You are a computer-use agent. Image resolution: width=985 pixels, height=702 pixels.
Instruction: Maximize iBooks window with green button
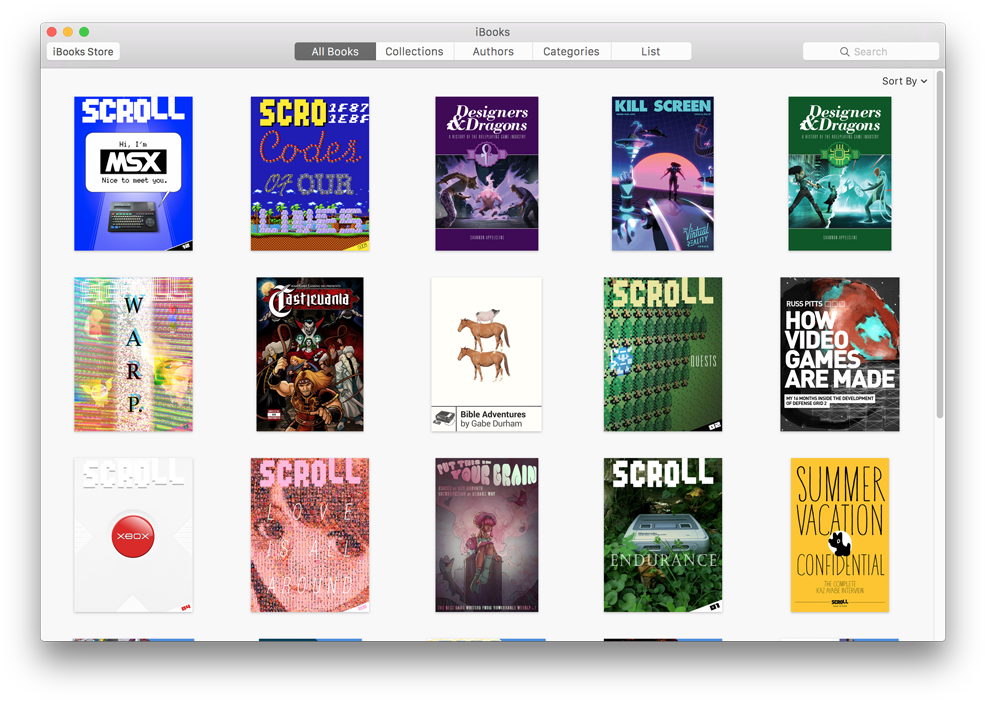point(84,31)
